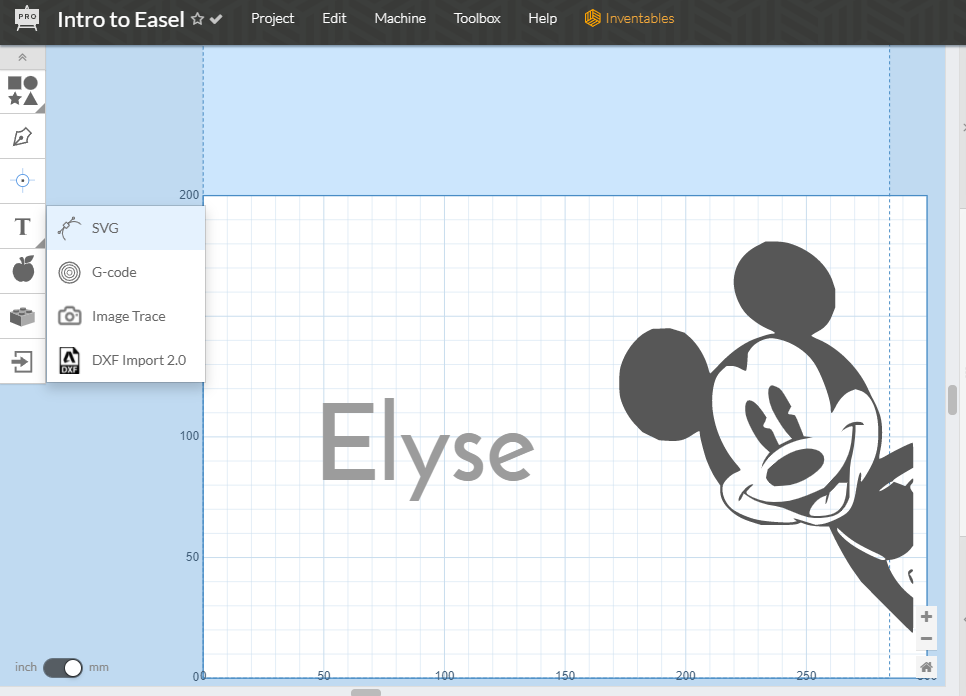Image resolution: width=966 pixels, height=696 pixels.
Task: Open the Project menu
Action: [272, 18]
